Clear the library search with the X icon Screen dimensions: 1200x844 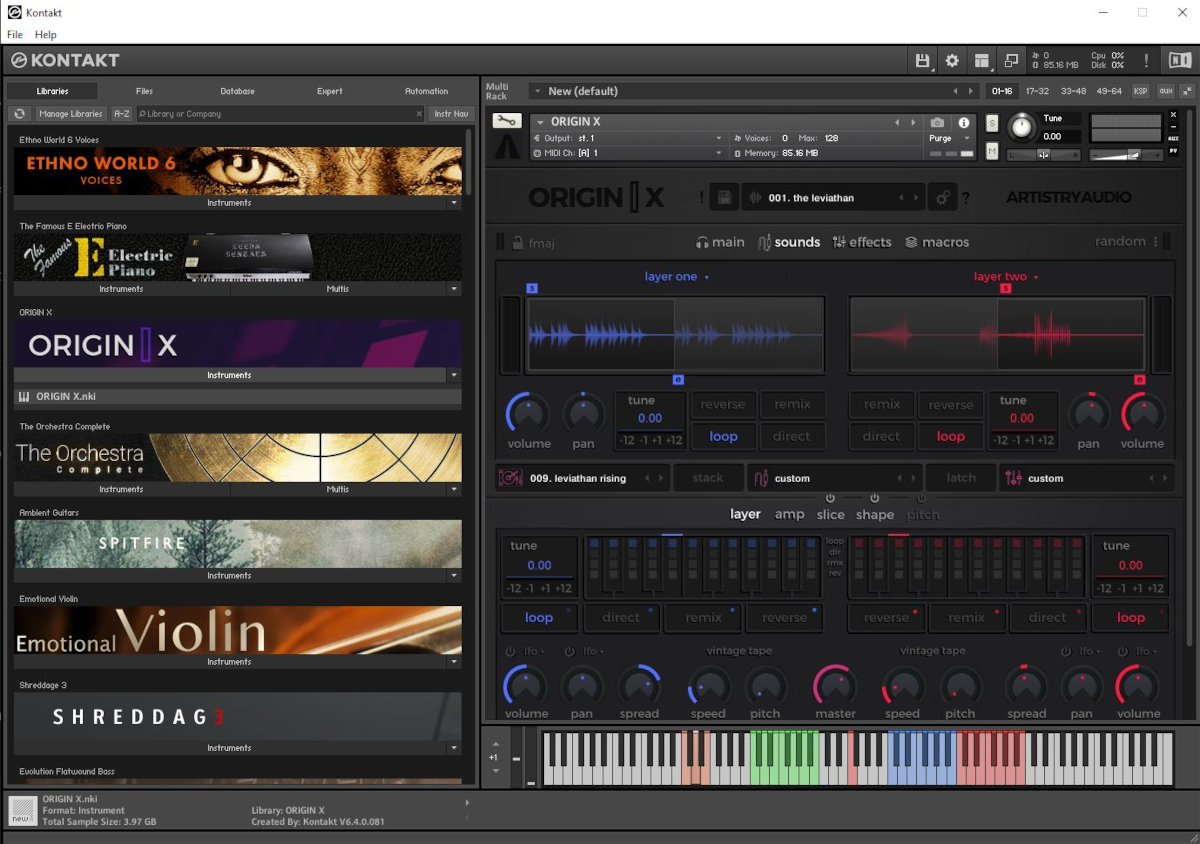419,114
